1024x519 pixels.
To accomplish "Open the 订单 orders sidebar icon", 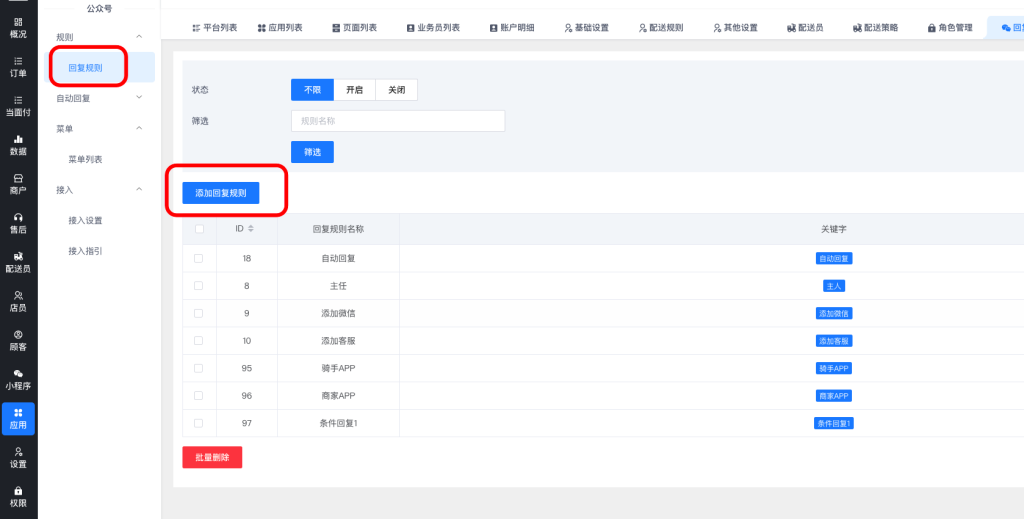I will coord(18,66).
